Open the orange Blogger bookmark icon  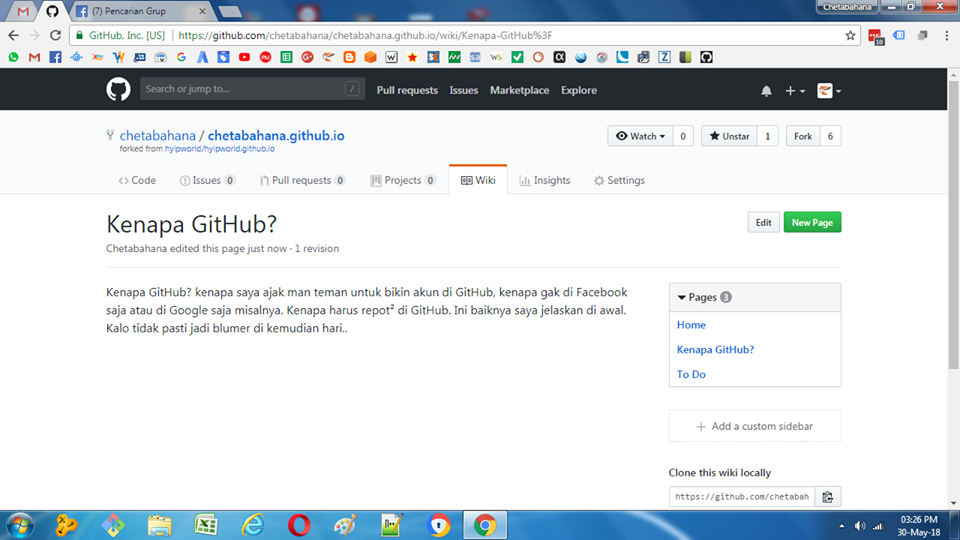click(350, 57)
